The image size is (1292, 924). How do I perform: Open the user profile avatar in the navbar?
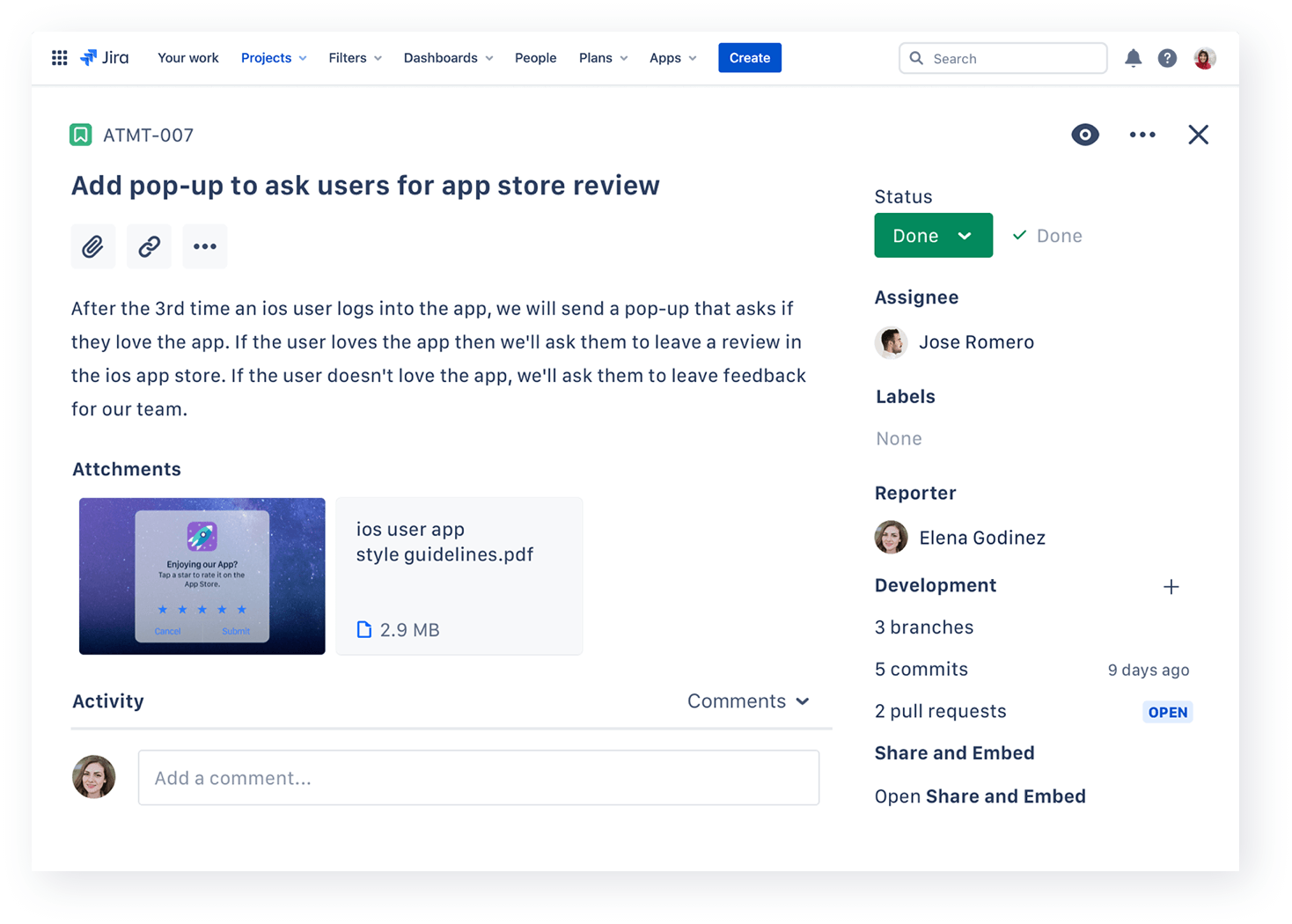point(1205,58)
